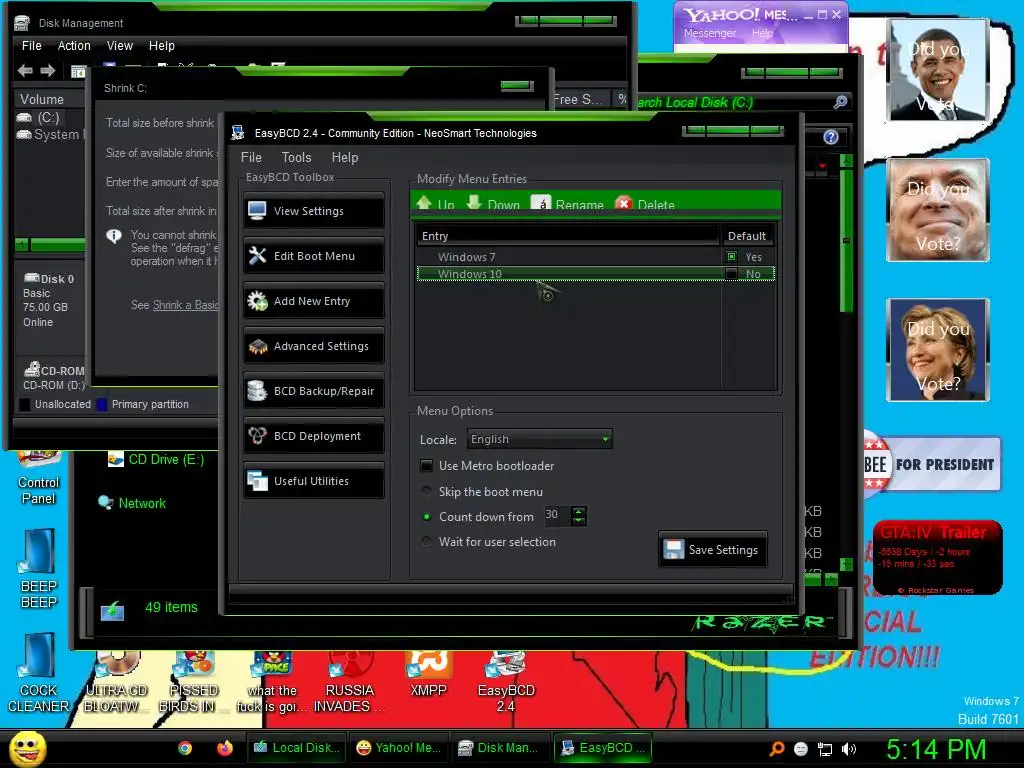Open Control Panel desktop icon
This screenshot has width=1024, height=768.
pos(39,479)
